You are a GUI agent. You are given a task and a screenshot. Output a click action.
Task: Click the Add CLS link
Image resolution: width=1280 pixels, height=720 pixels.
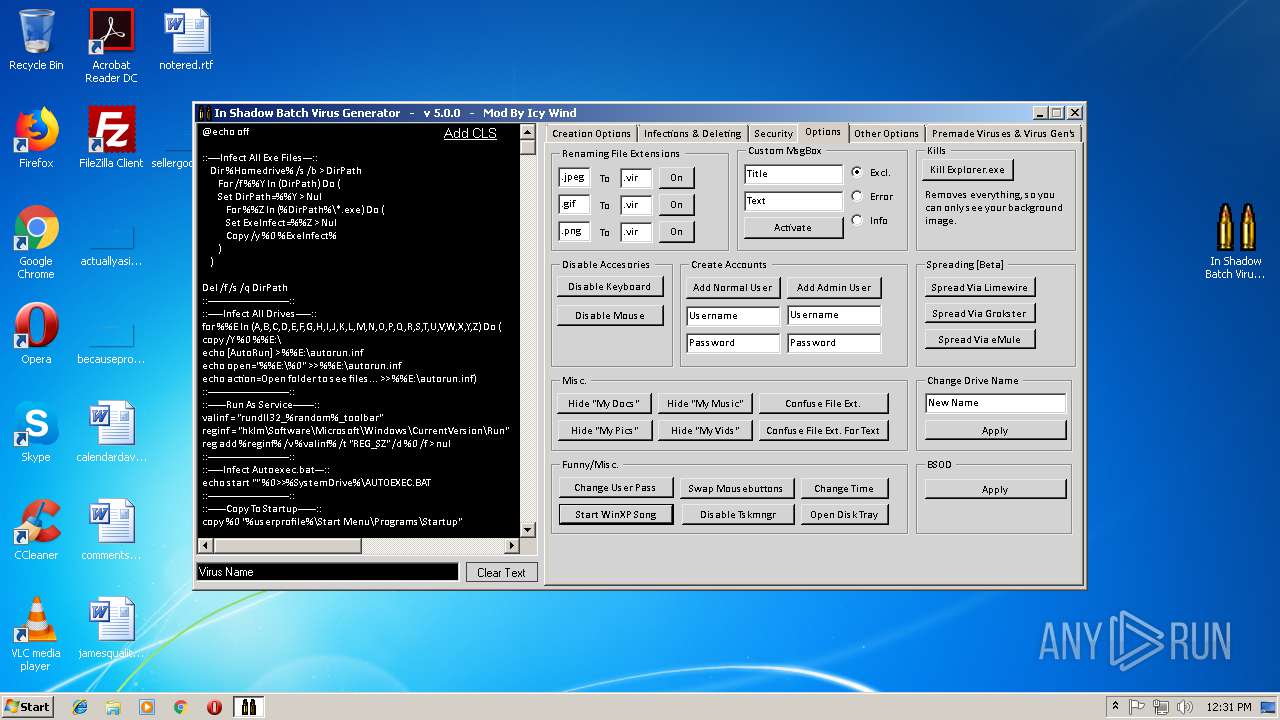coord(470,134)
